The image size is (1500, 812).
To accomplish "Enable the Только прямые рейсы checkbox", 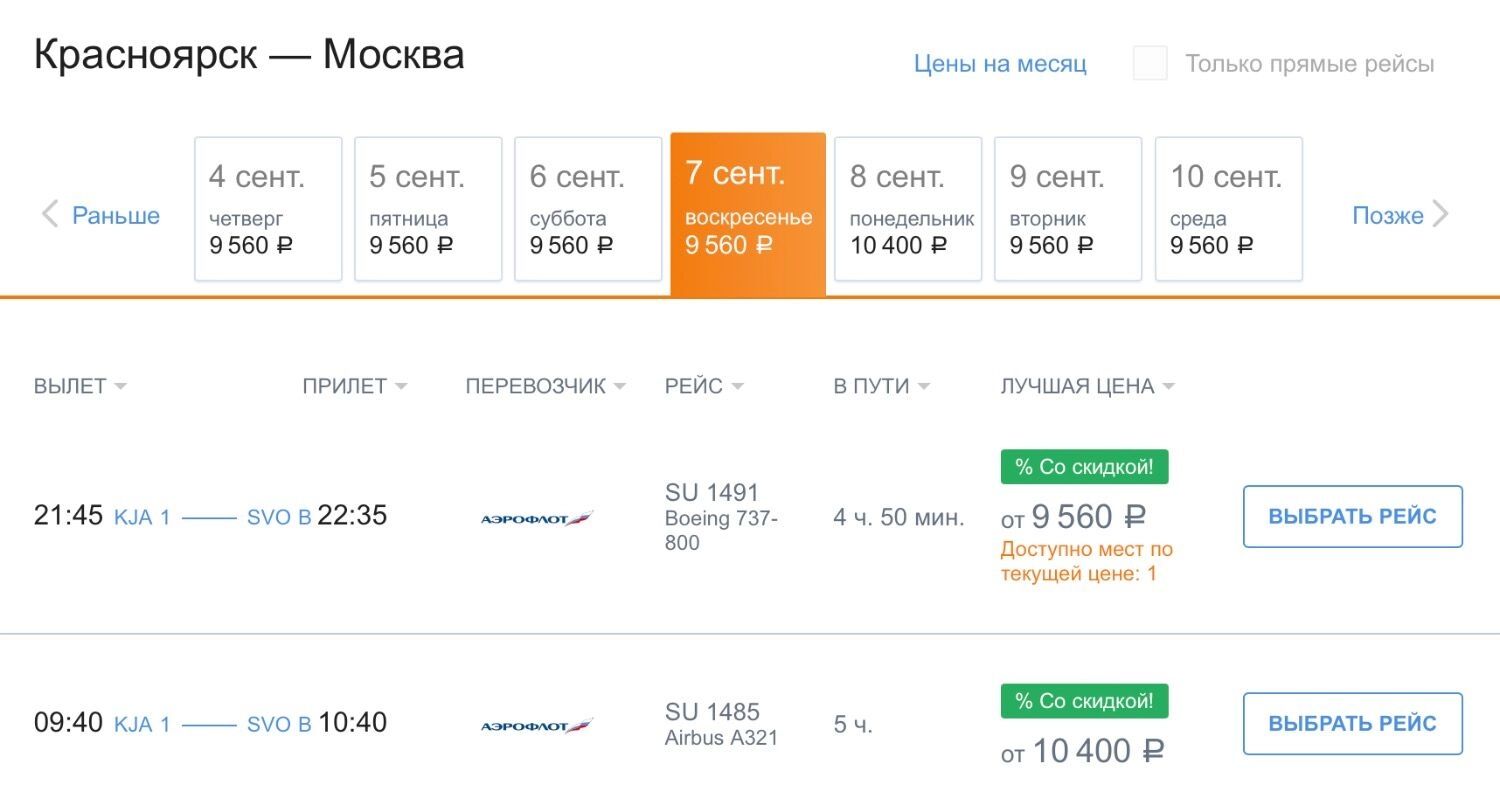I will pos(1150,64).
